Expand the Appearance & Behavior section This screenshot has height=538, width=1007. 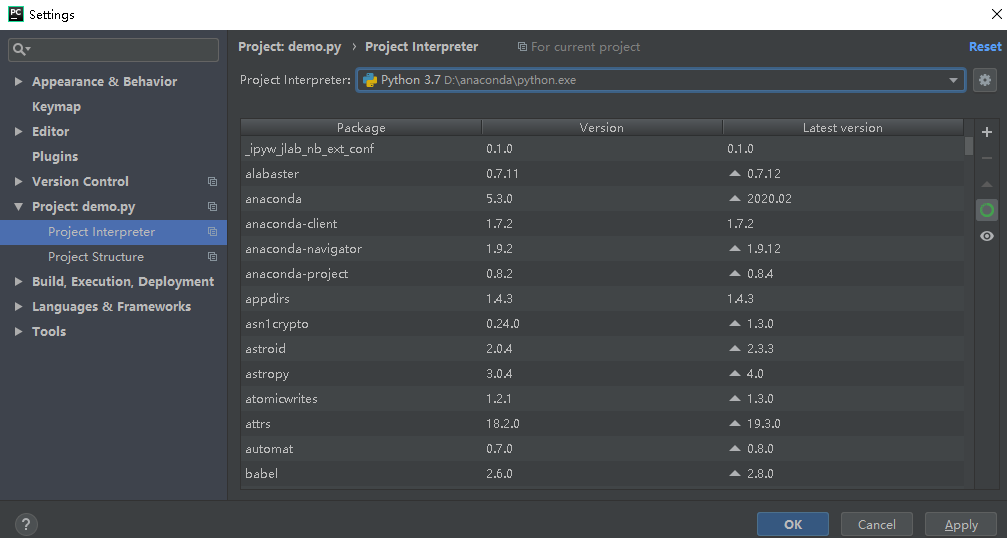[19, 82]
